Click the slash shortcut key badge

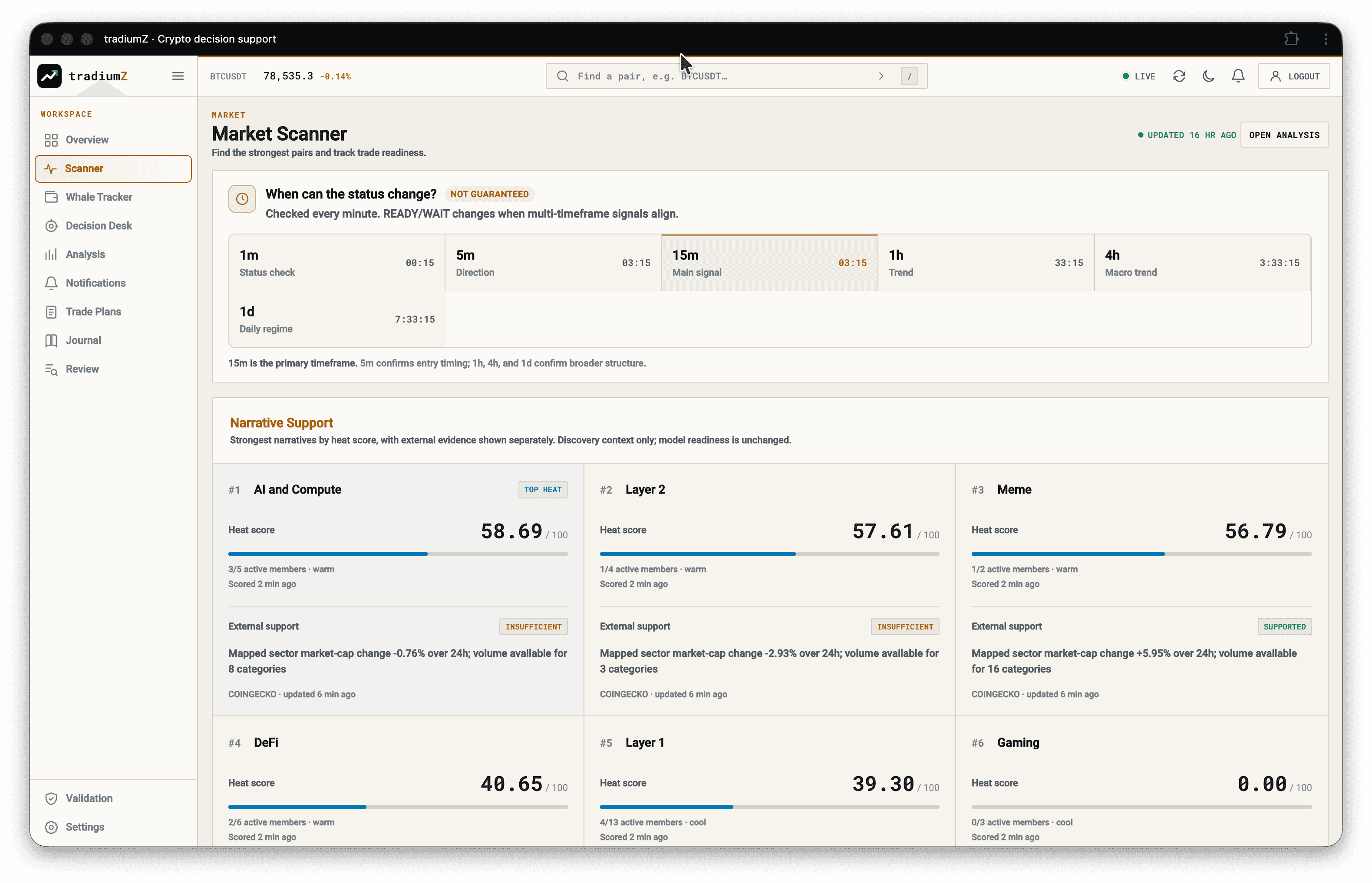tap(909, 76)
